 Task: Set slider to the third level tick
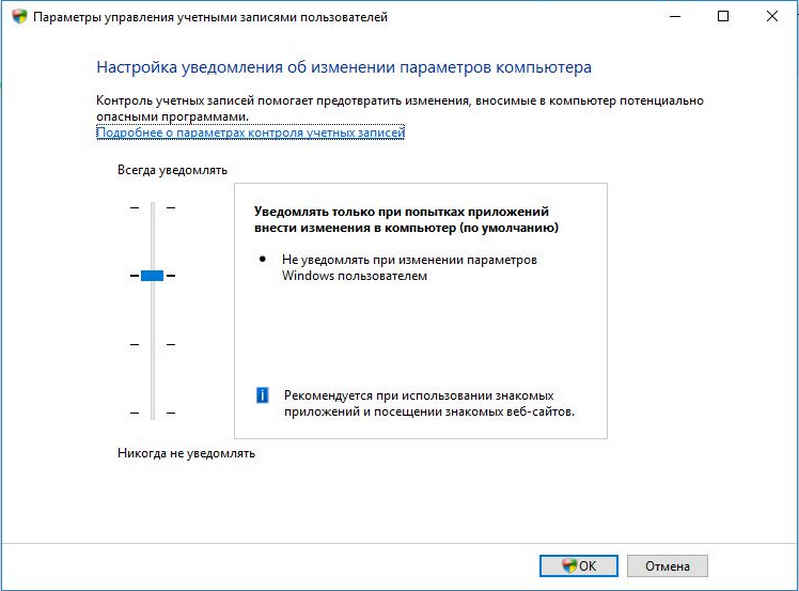point(152,345)
